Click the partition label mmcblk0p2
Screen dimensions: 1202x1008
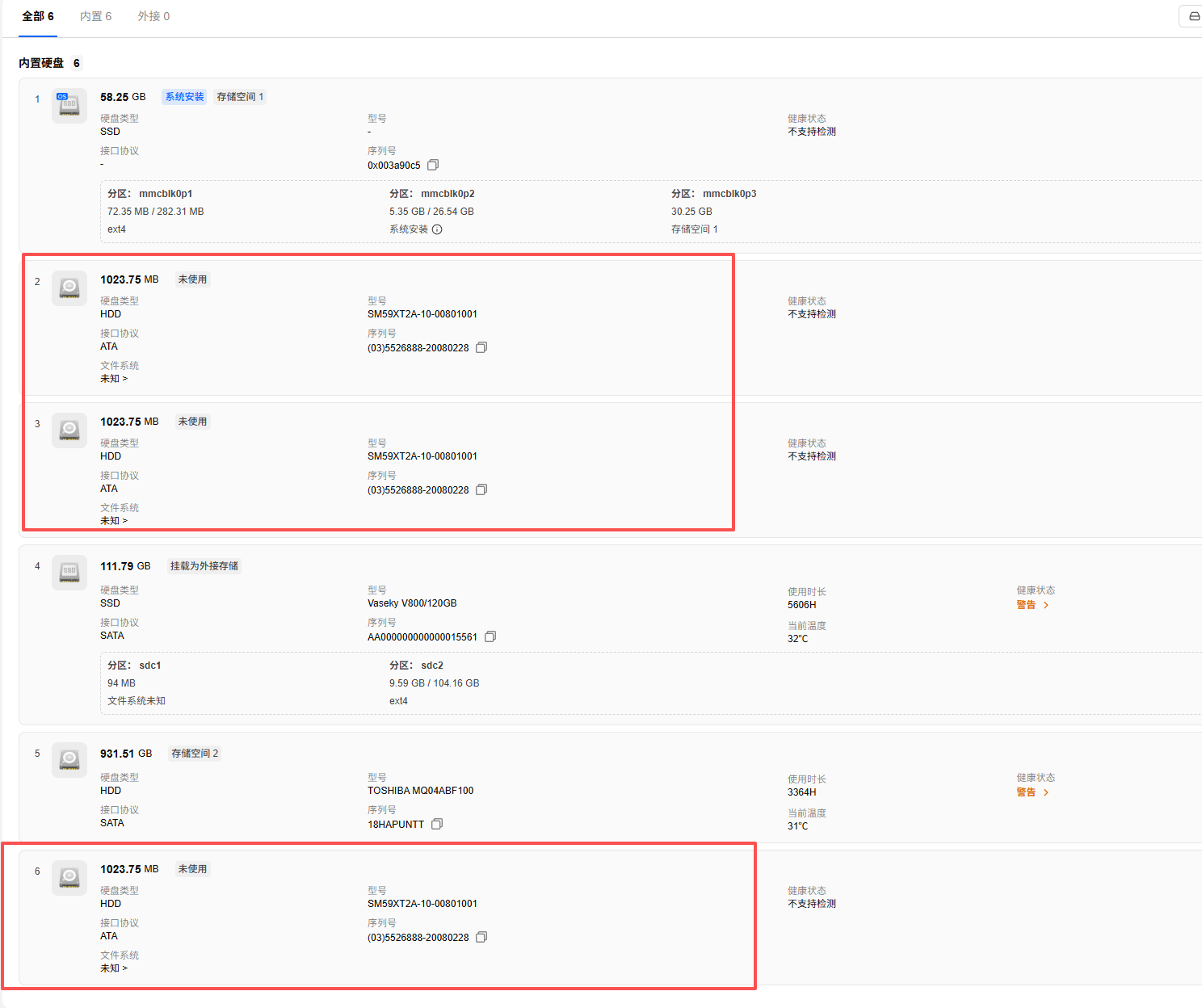[448, 194]
